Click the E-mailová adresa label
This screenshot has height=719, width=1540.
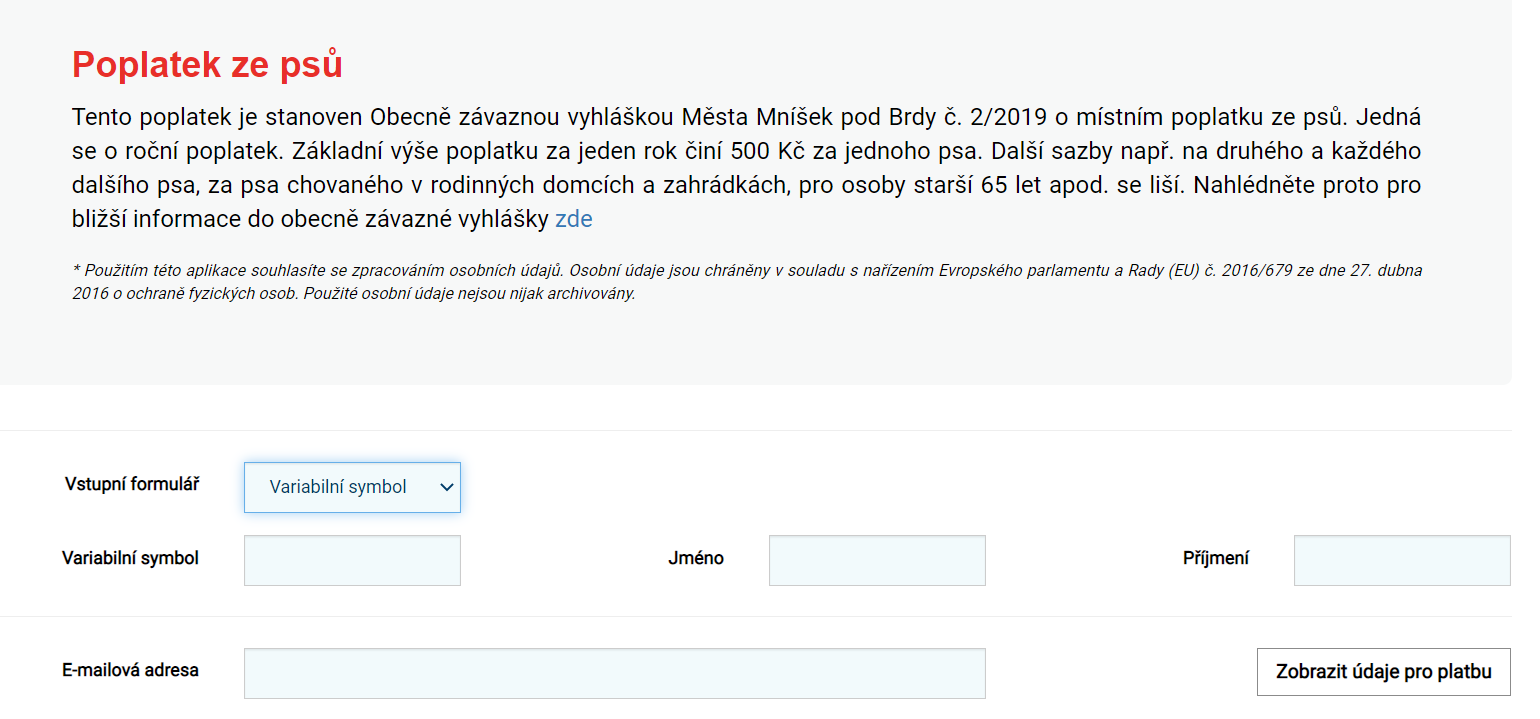(x=131, y=671)
